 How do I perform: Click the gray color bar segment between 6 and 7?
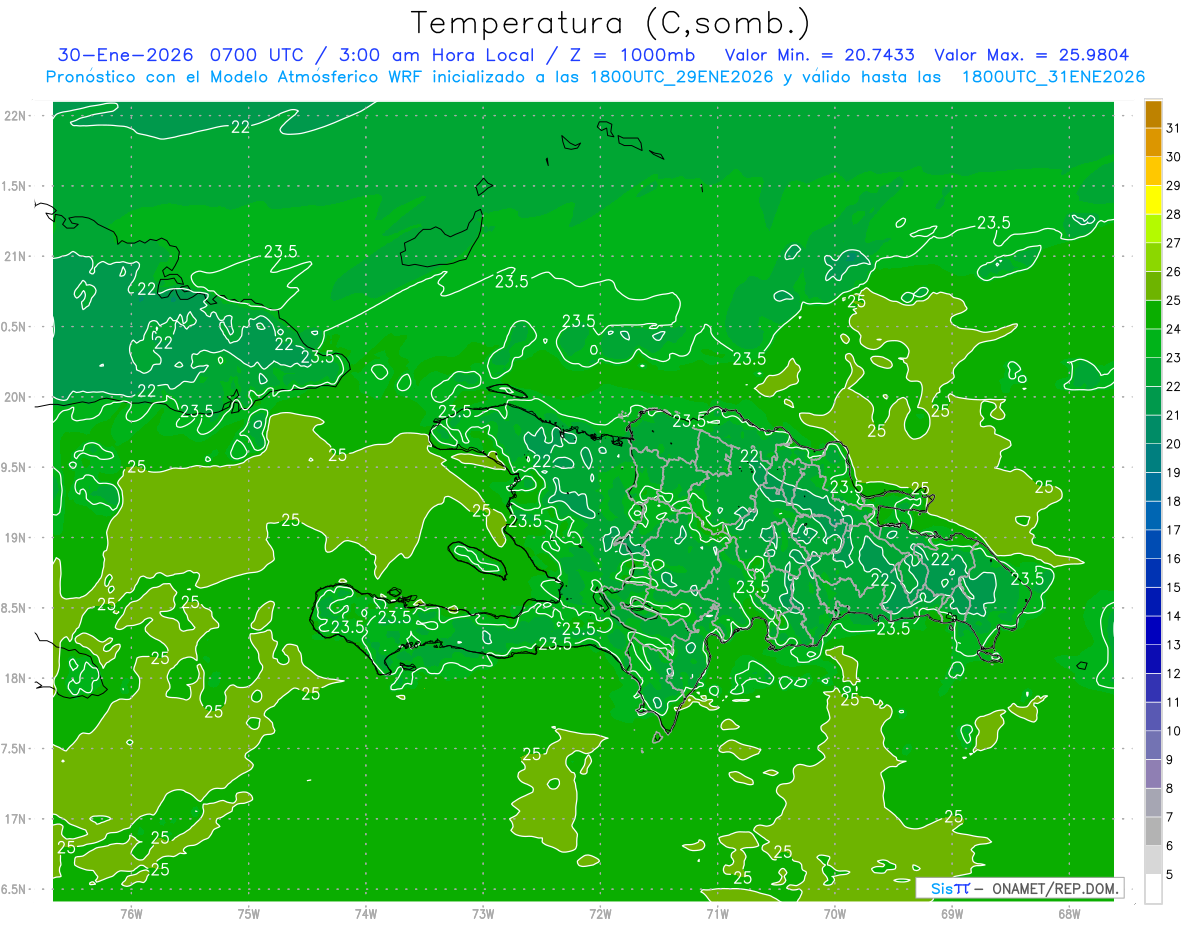tap(1153, 832)
